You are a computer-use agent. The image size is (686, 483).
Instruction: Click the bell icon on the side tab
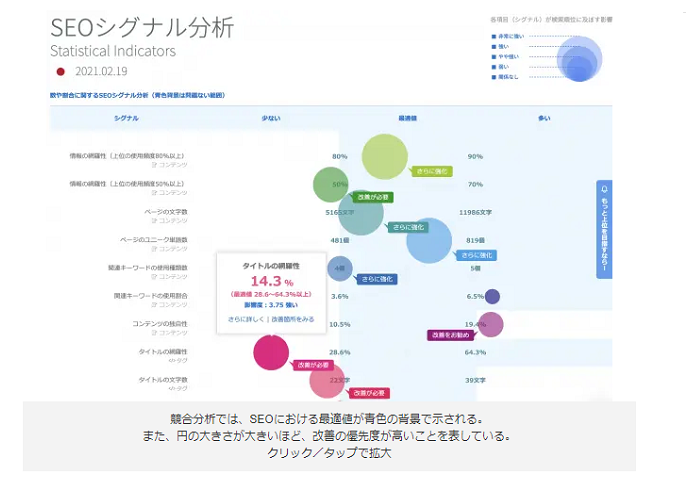pos(604,189)
